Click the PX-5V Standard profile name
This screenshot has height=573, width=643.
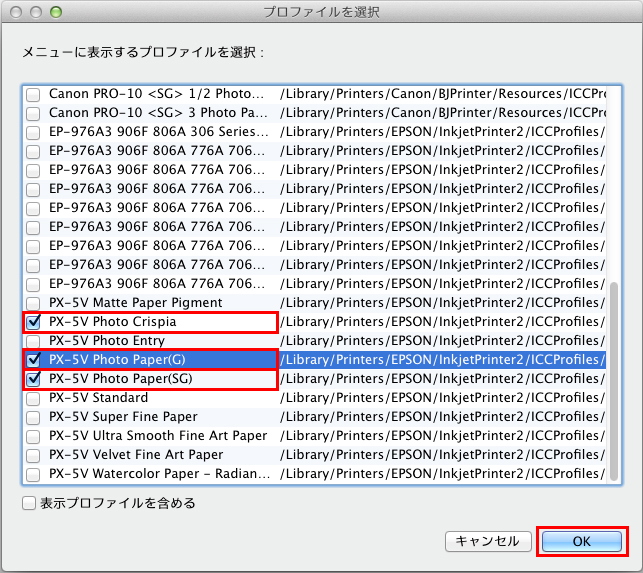click(x=98, y=397)
